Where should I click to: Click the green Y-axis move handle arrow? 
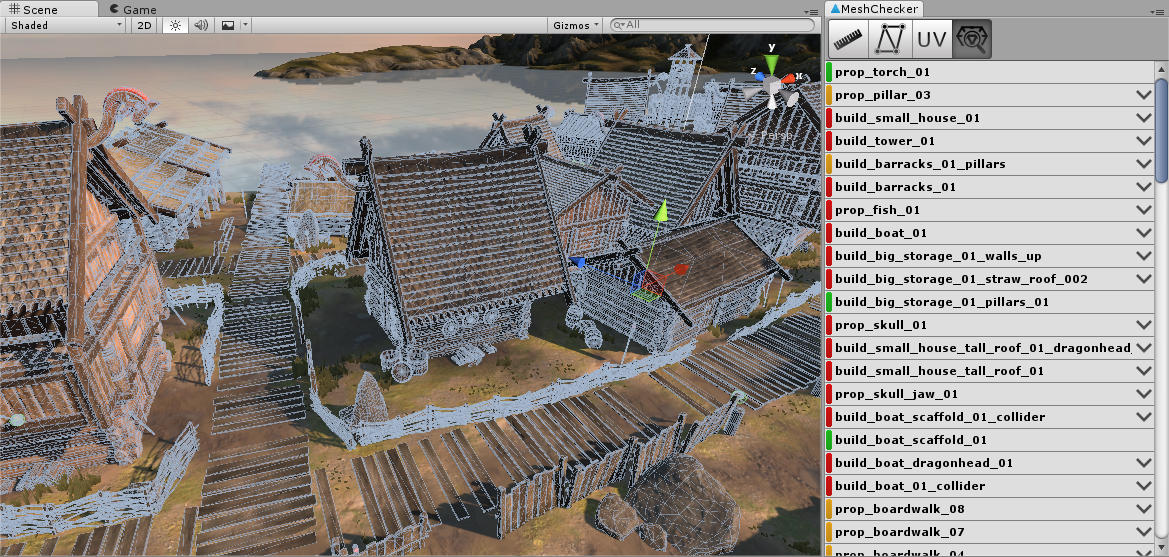click(x=659, y=213)
